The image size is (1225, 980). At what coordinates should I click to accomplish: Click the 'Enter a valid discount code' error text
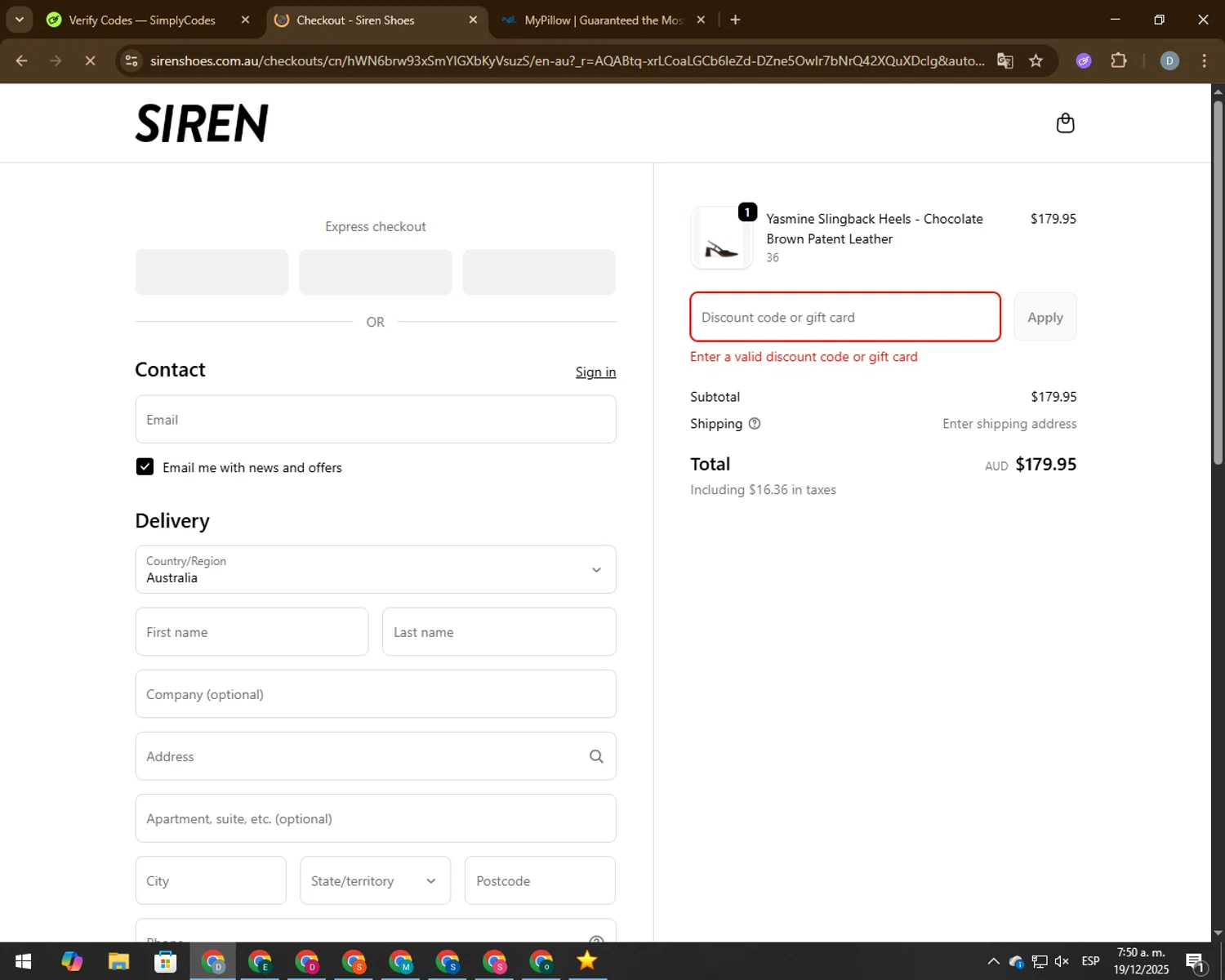point(804,357)
